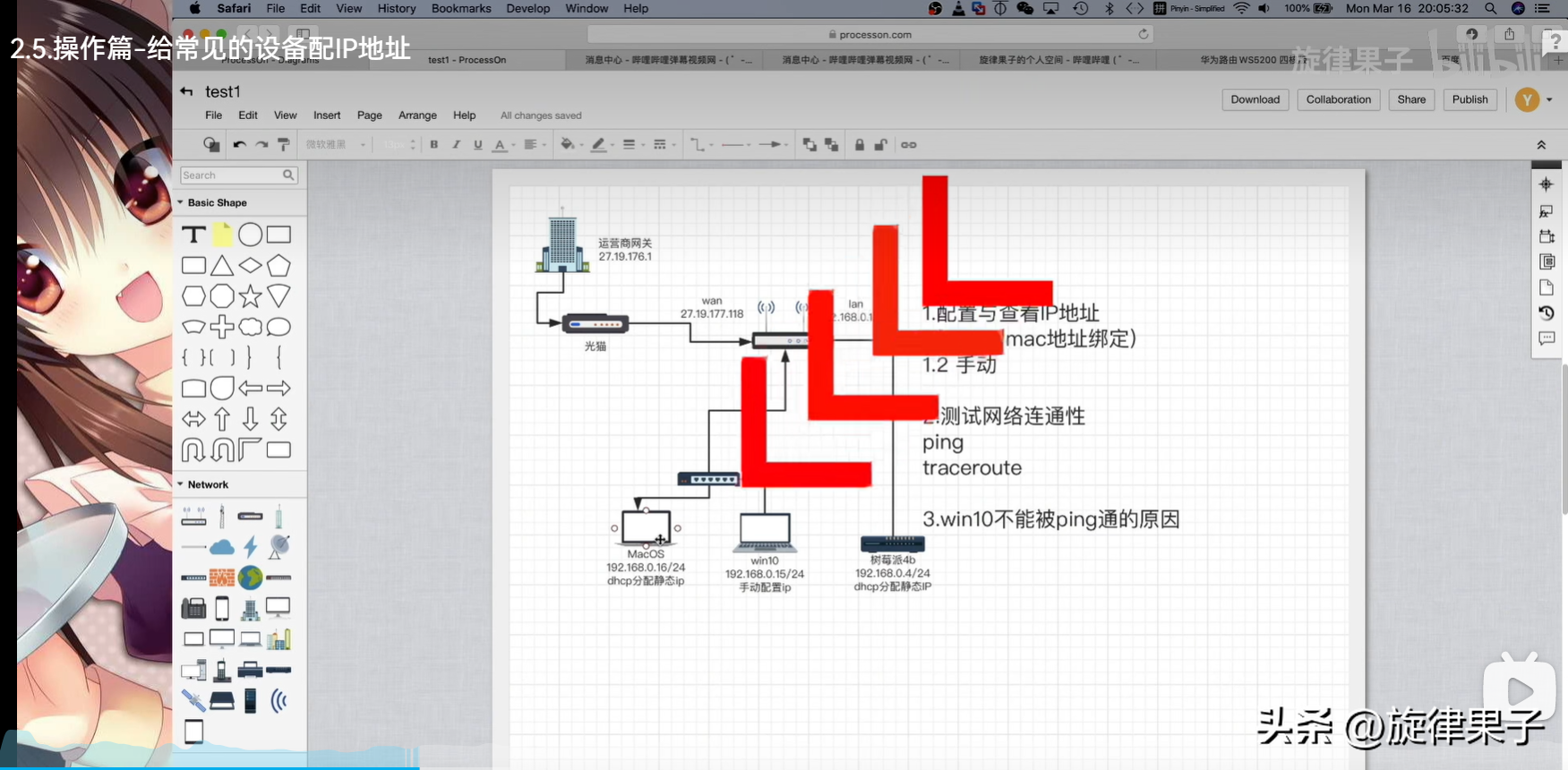The height and width of the screenshot is (770, 1568).
Task: Toggle italic text formatting
Action: click(456, 144)
